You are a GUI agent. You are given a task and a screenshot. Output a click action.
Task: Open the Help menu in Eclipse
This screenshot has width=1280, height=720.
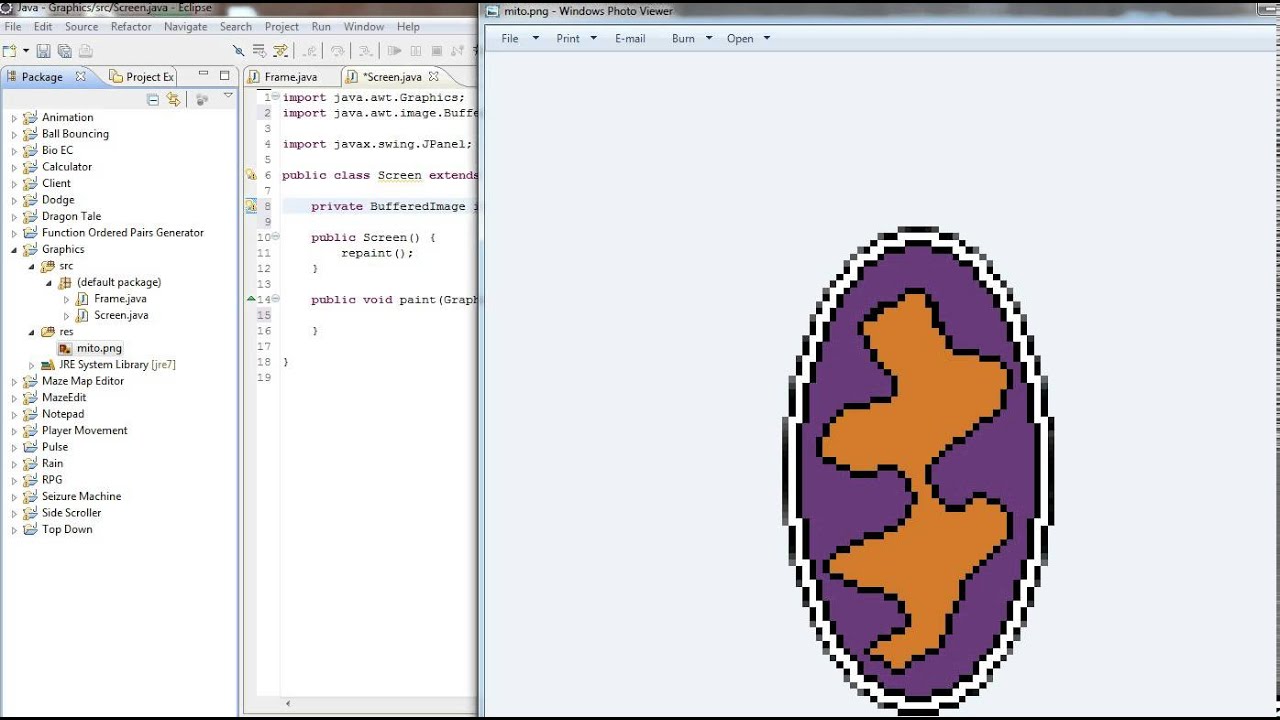[408, 27]
